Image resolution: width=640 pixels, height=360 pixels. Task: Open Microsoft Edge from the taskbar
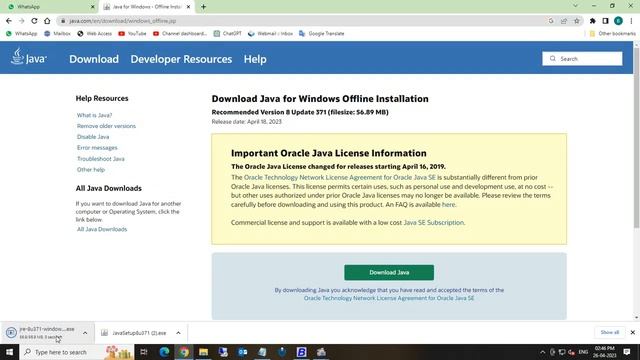pos(164,352)
